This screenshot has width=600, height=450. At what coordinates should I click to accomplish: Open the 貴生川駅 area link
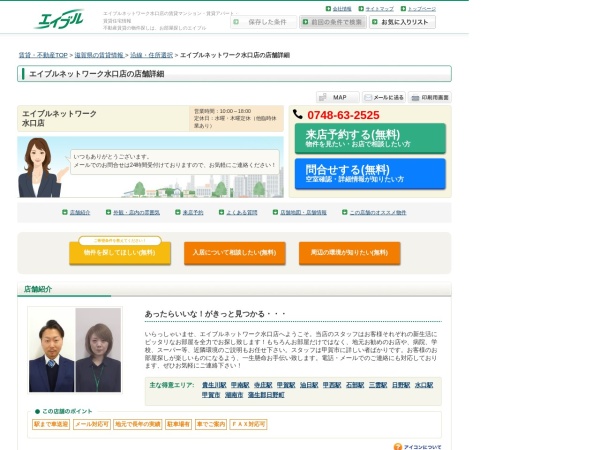[214, 385]
